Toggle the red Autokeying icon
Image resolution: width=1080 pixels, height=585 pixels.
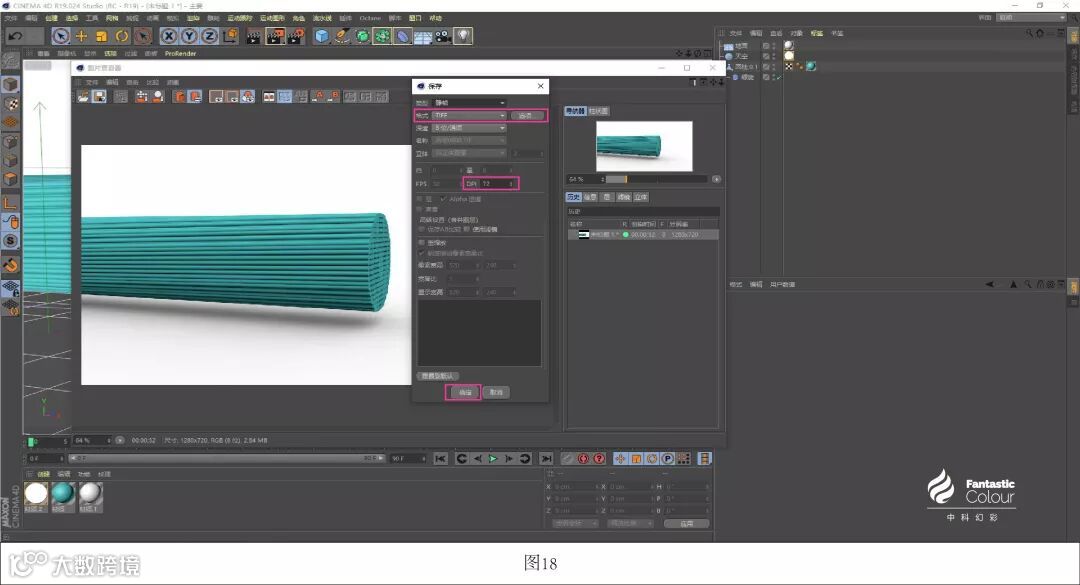click(x=599, y=459)
